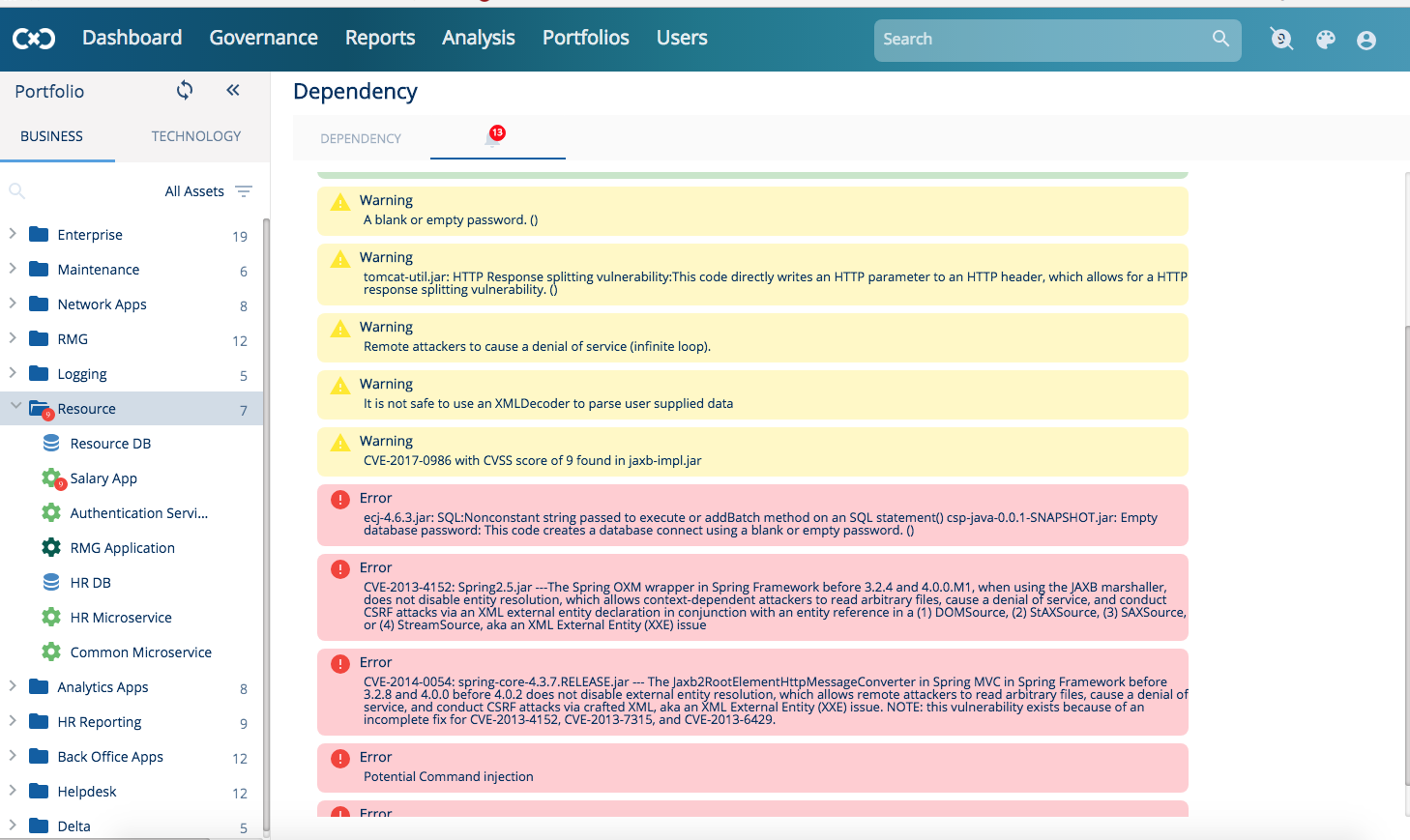Screen dimensions: 1410x840
Task: Click the refresh icon in the Portfolio panel
Action: pos(184,90)
